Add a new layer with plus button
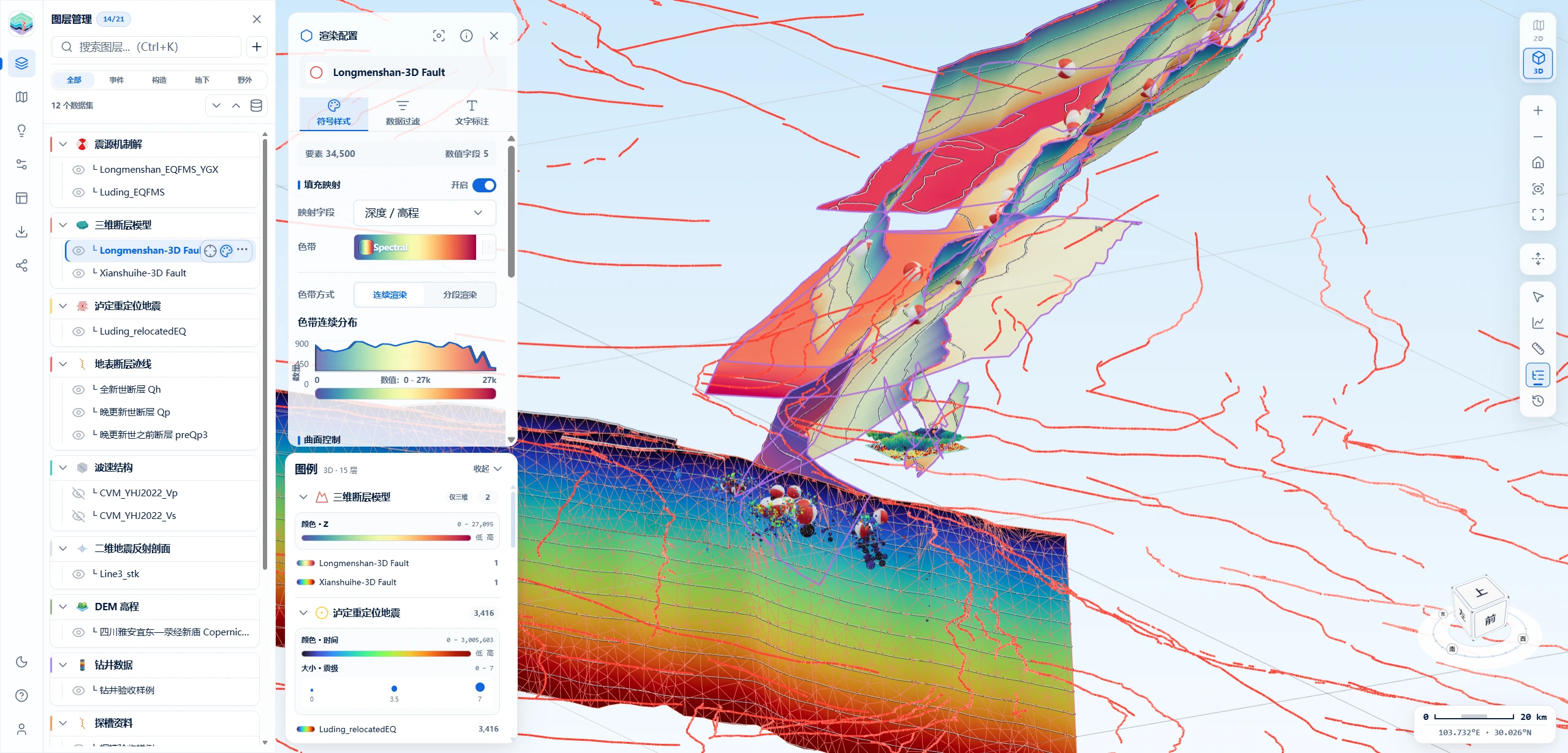The width and height of the screenshot is (1568, 753). click(257, 47)
